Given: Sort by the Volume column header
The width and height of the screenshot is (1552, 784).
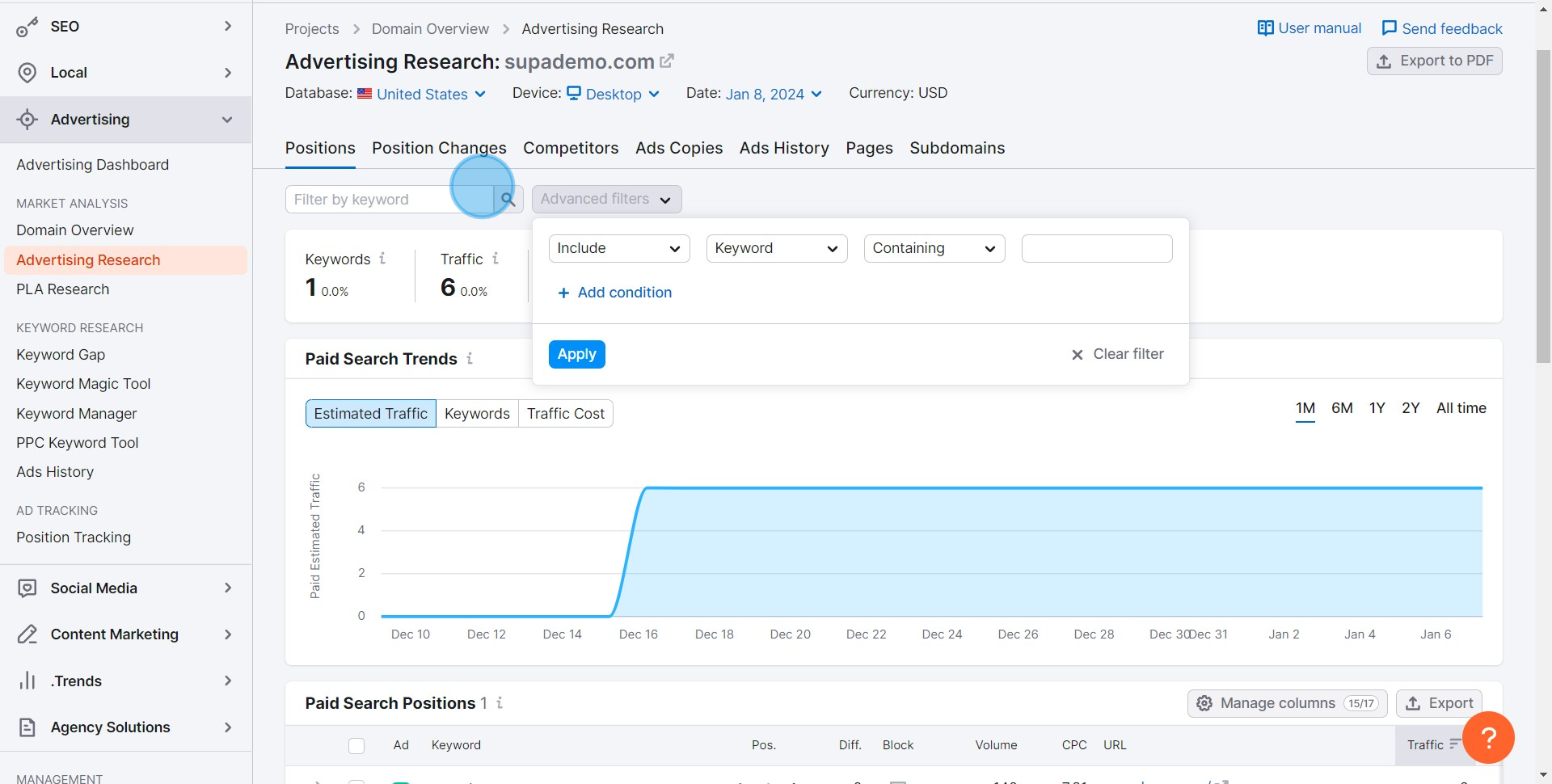Looking at the screenshot, I should [996, 745].
